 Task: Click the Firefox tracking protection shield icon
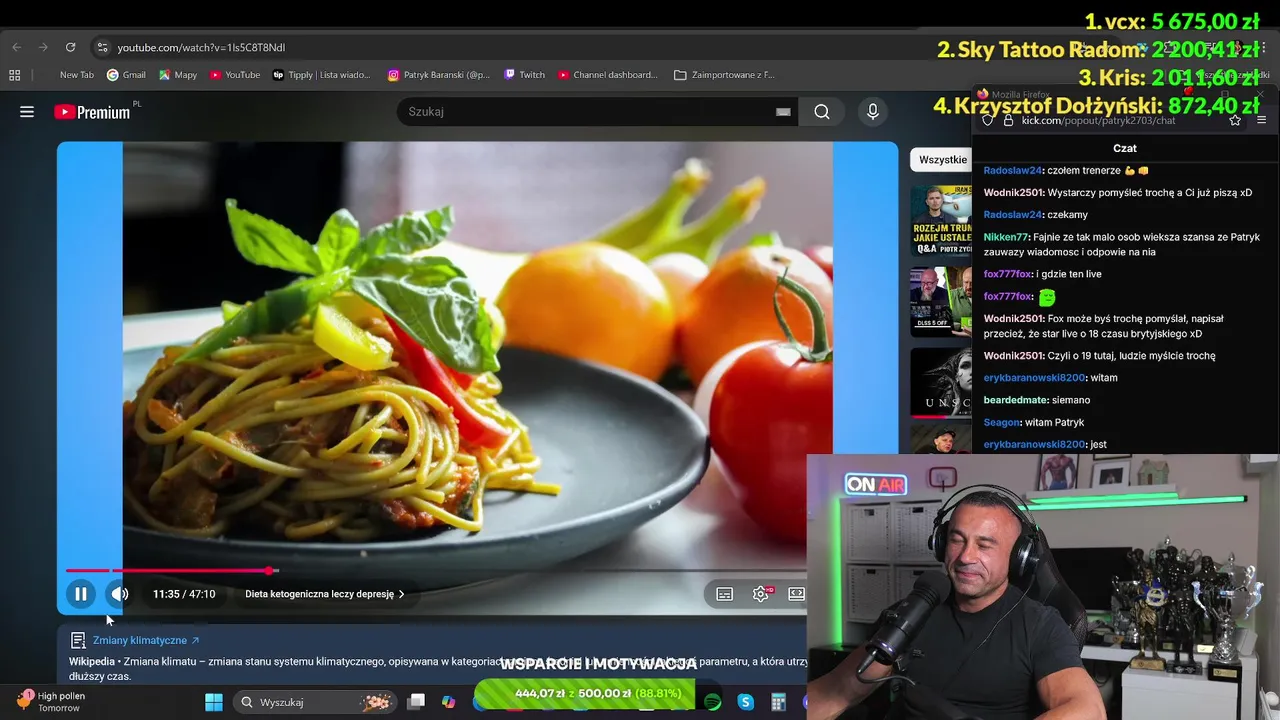point(988,120)
